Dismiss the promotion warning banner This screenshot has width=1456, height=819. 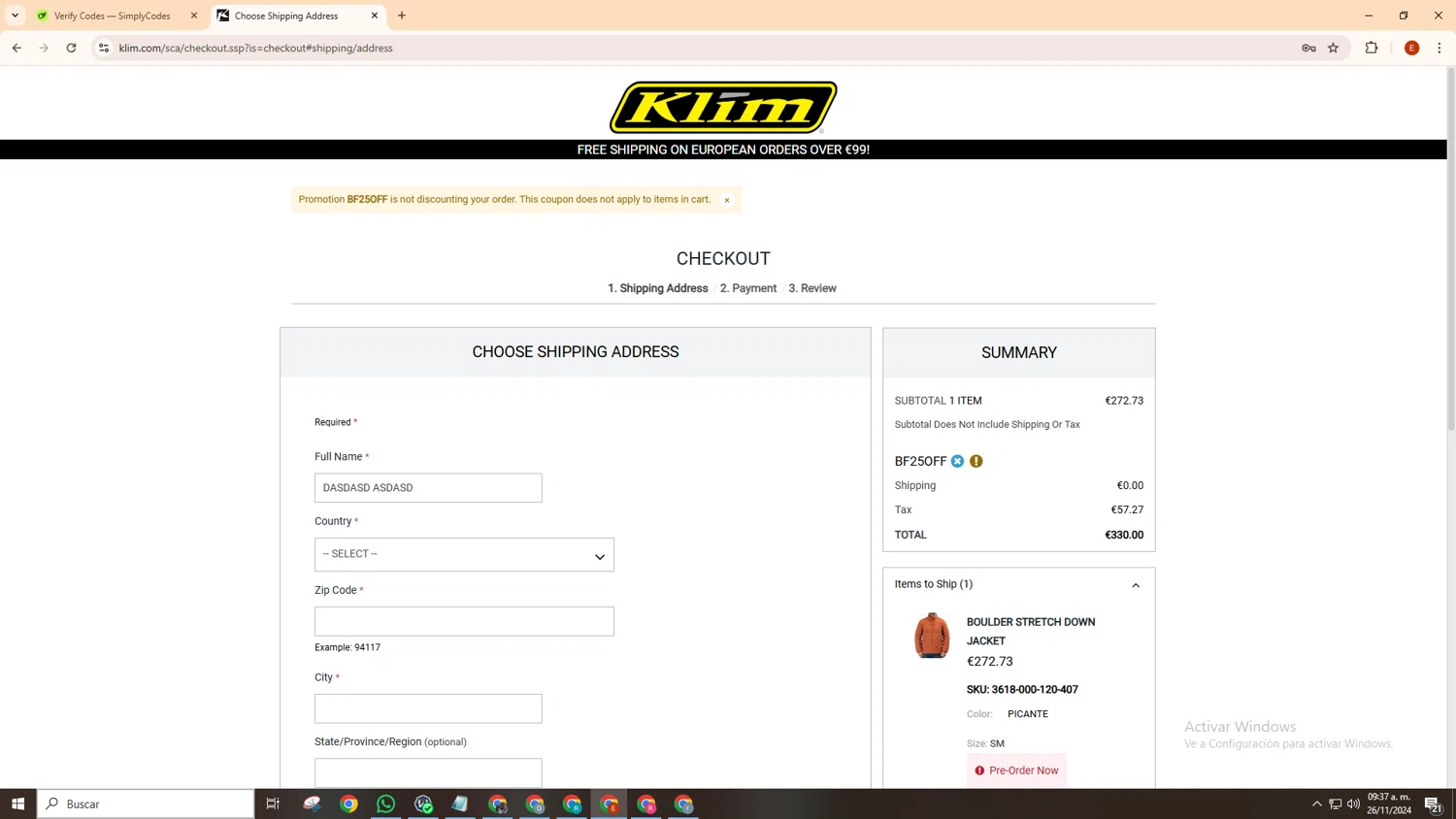[726, 200]
